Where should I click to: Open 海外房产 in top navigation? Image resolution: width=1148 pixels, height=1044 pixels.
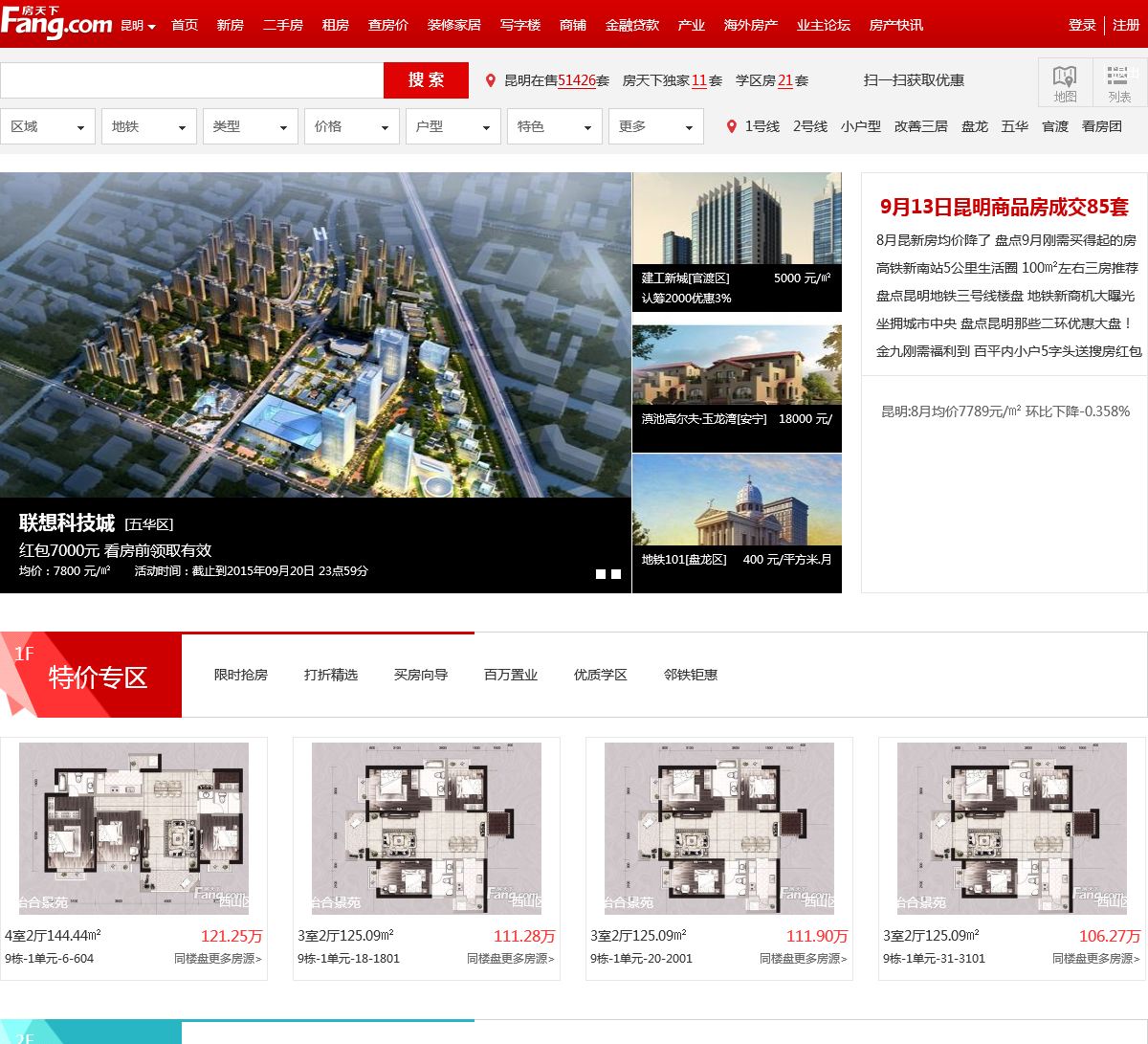click(x=751, y=25)
